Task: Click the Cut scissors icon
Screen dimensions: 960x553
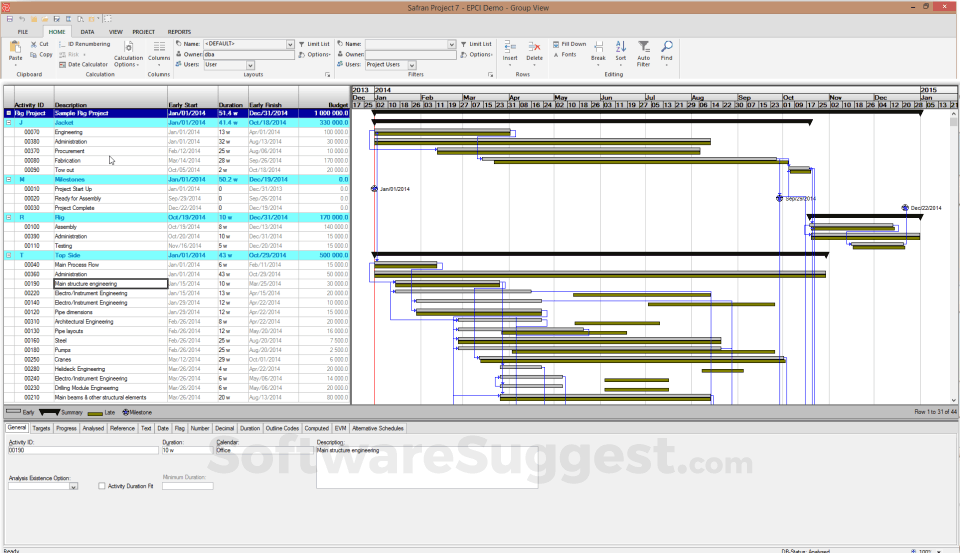Action: click(34, 44)
